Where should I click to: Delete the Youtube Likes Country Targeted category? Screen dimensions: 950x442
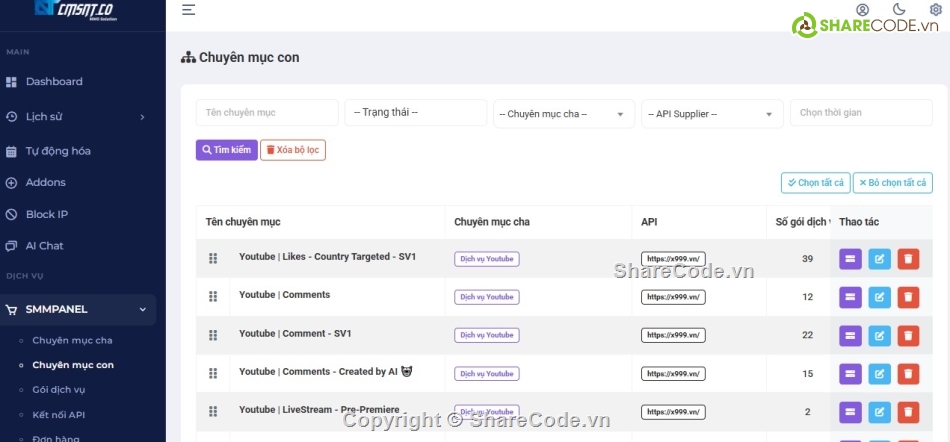(x=908, y=259)
